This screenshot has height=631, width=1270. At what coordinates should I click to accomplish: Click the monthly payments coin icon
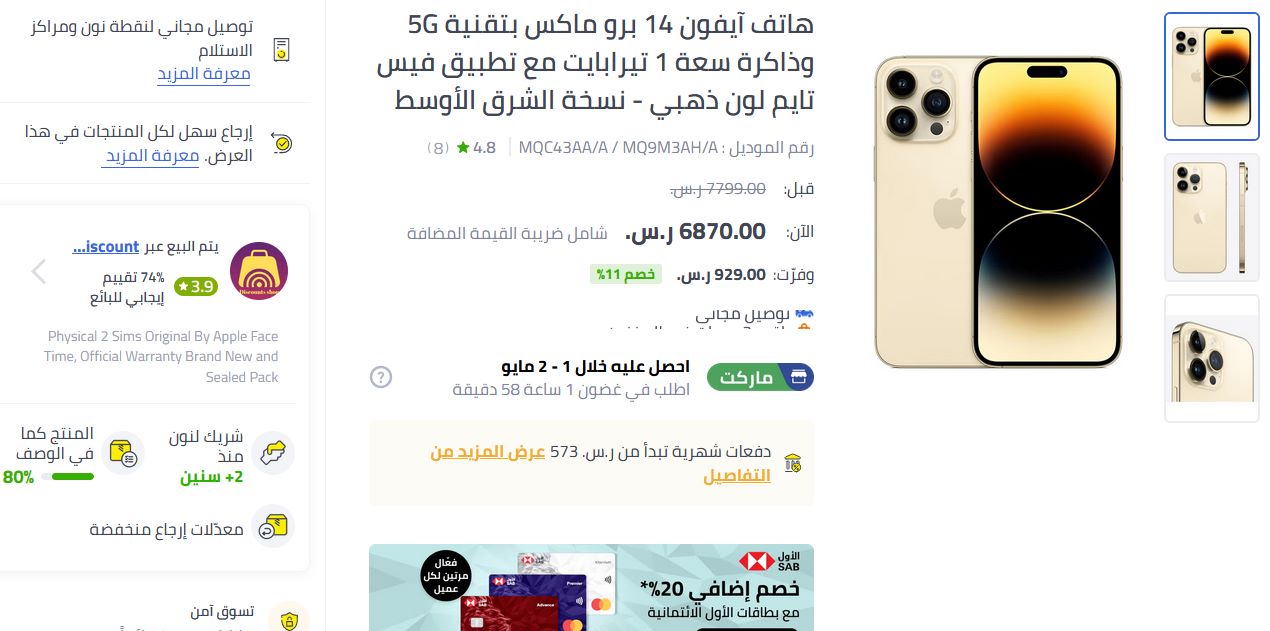click(793, 462)
